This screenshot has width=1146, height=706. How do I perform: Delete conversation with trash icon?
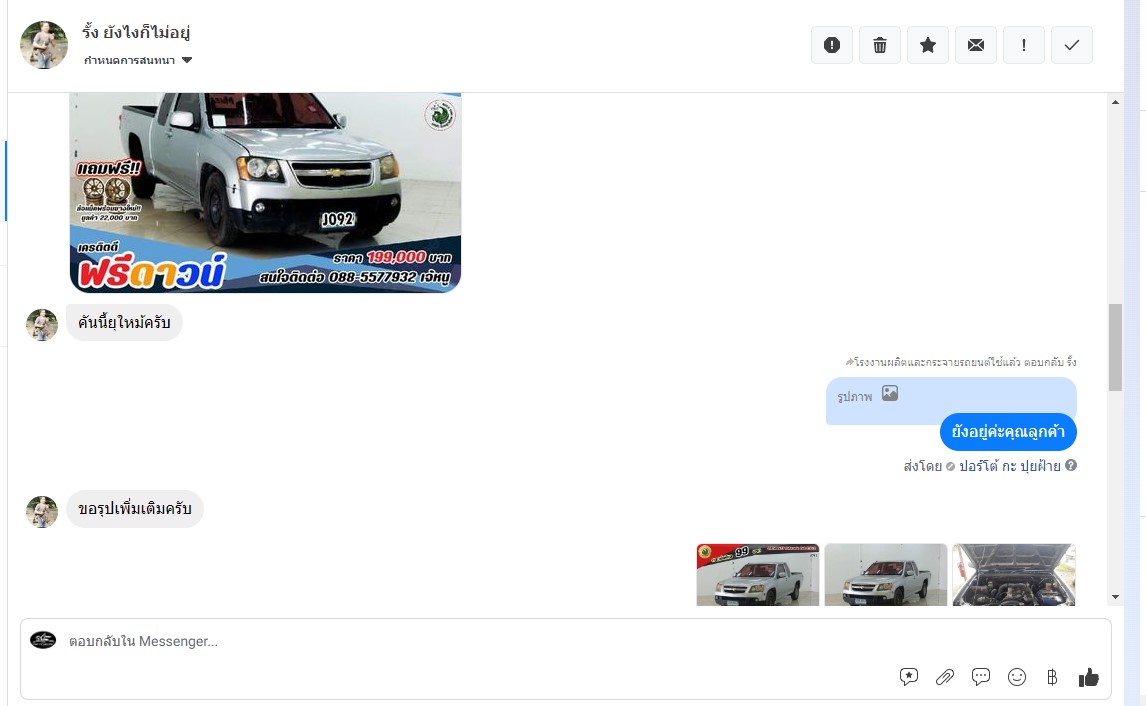[880, 45]
